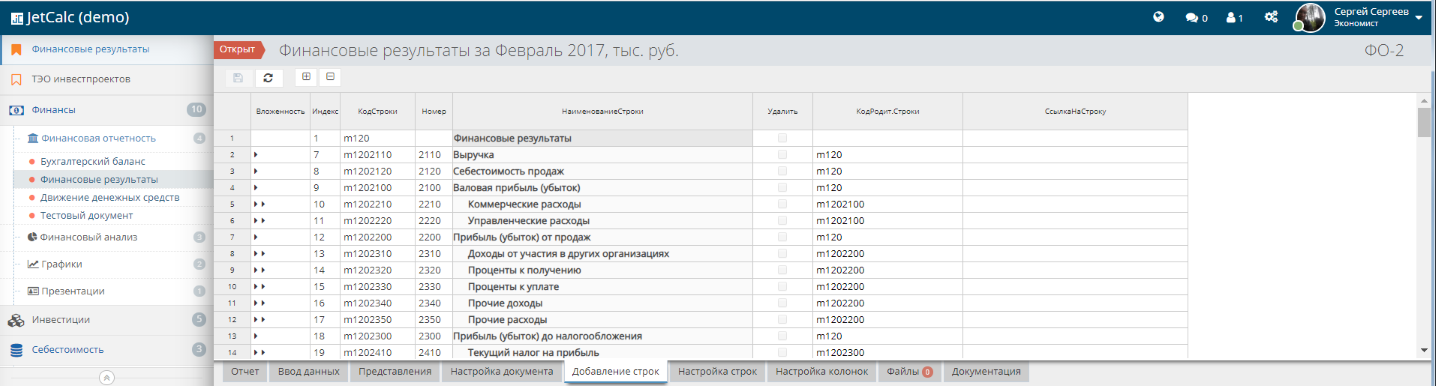This screenshot has width=1436, height=386.
Task: Expand the Финансы sidebar section
Action: tap(107, 110)
